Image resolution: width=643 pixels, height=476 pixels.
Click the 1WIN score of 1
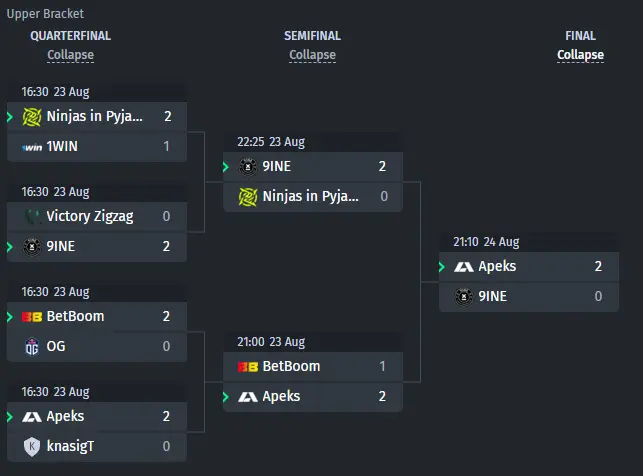[166, 146]
